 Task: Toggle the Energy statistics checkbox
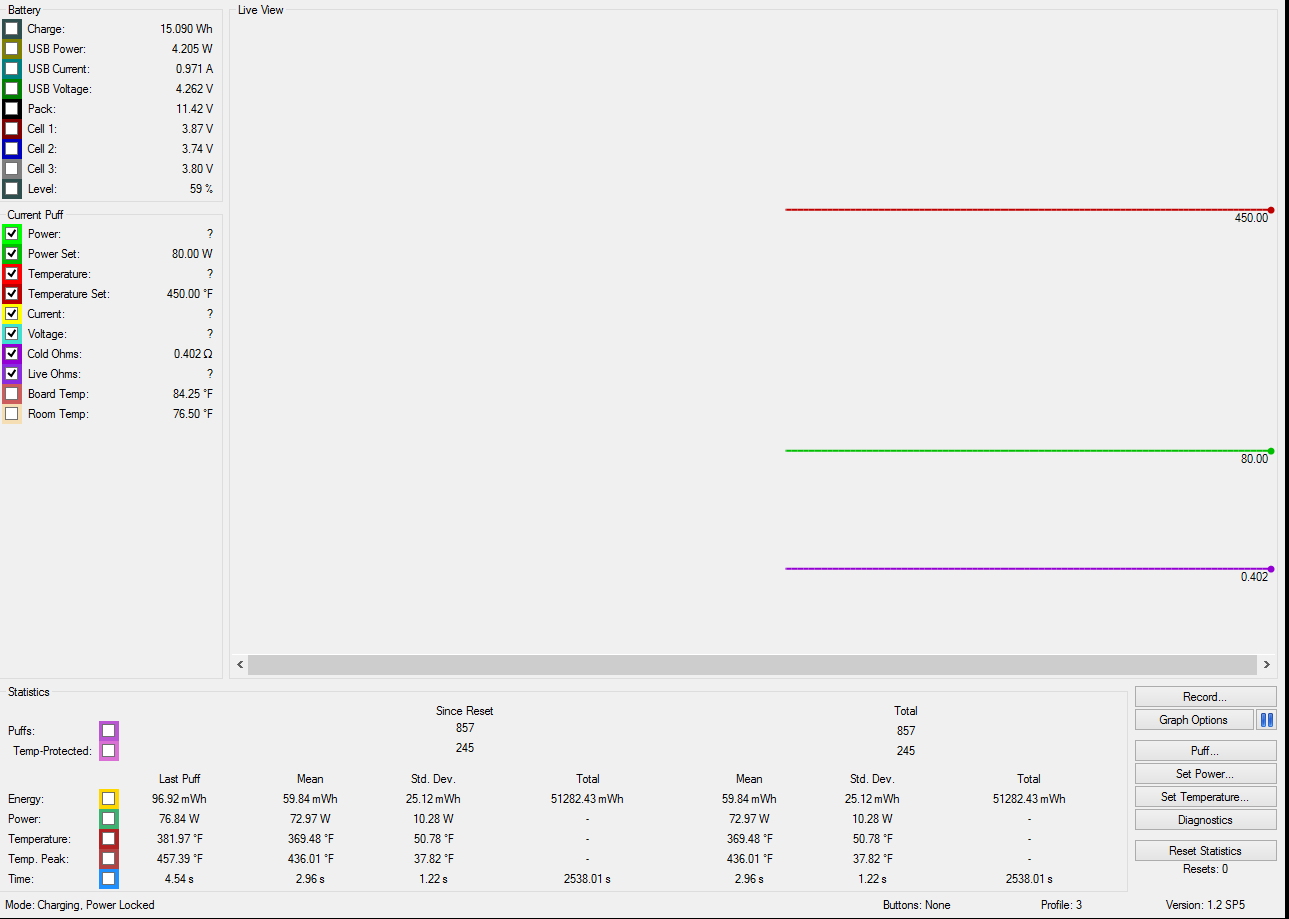click(x=108, y=799)
